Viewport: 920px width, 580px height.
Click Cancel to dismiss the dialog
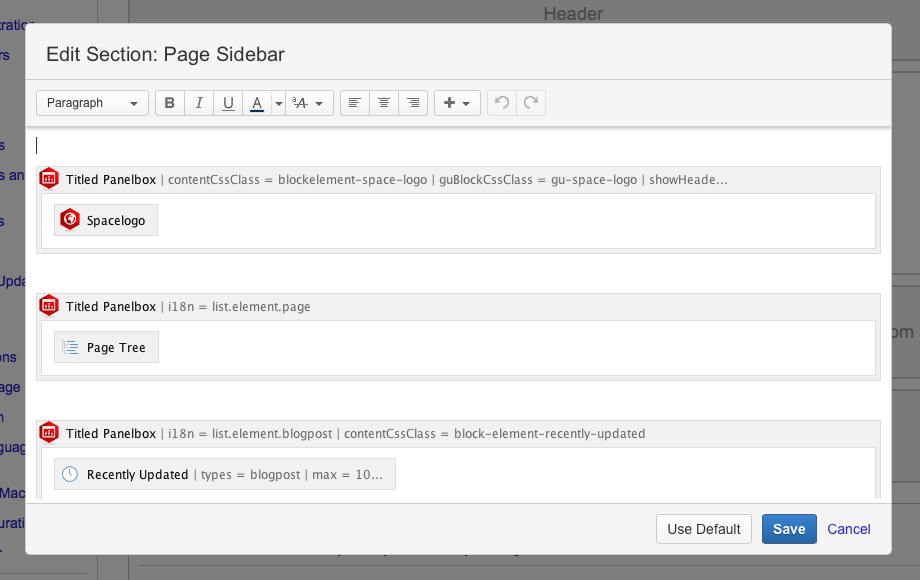pos(848,529)
